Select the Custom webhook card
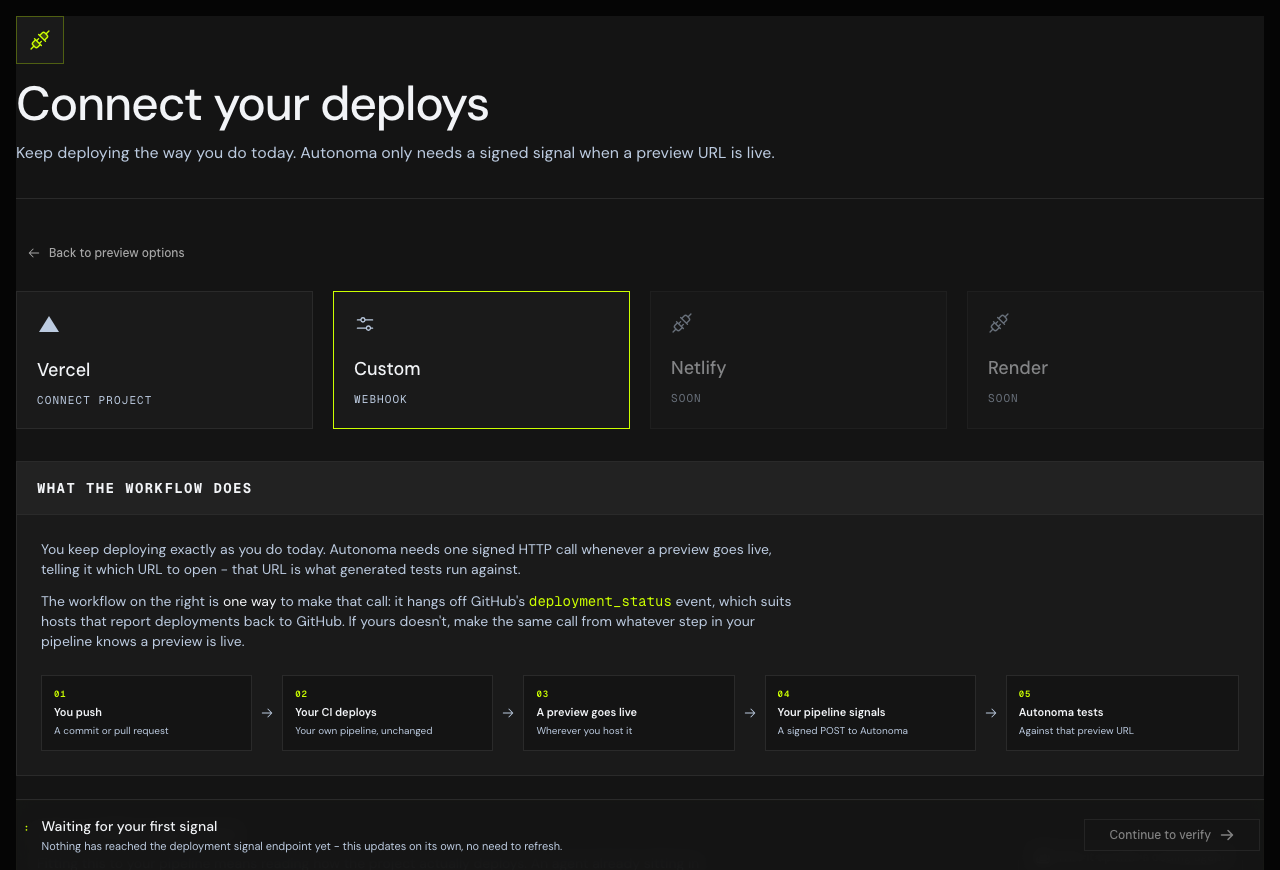 [481, 360]
